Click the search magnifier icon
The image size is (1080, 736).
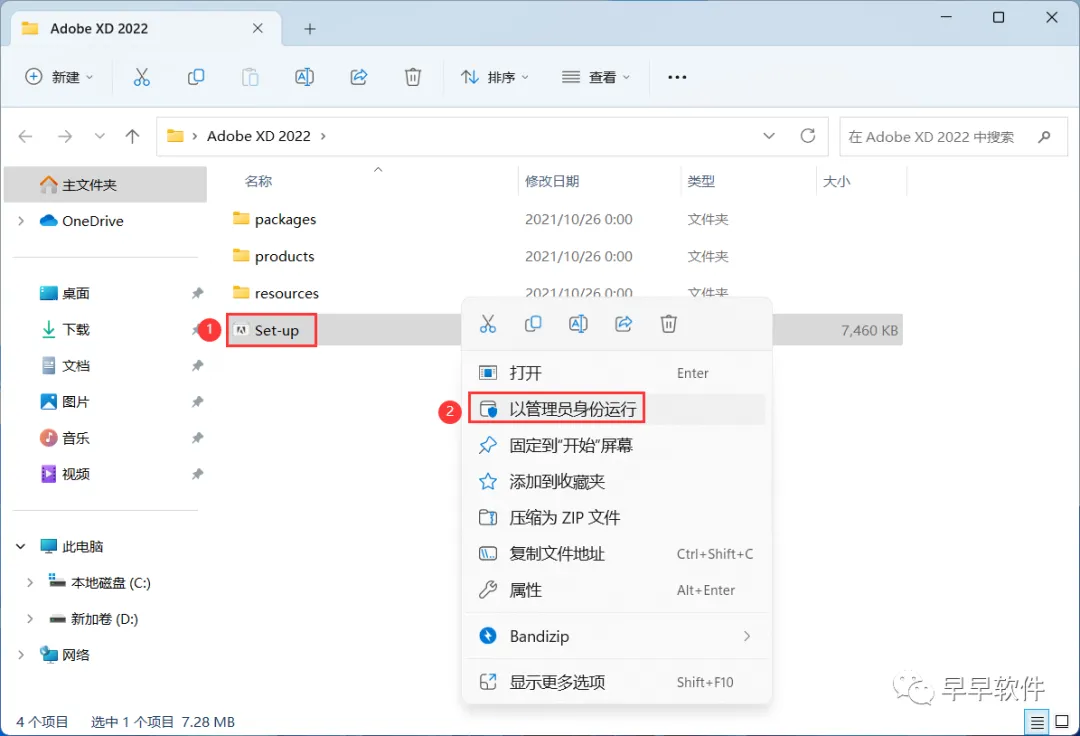pos(1044,136)
